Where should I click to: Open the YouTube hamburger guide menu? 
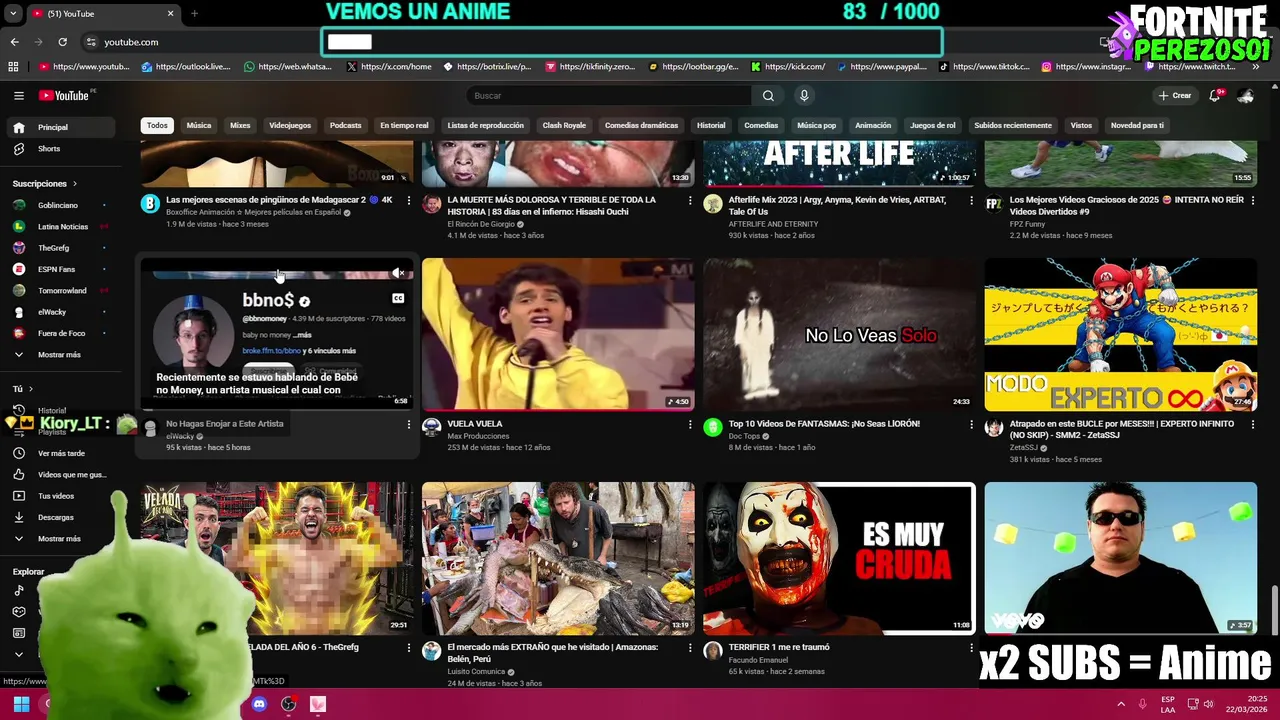click(x=18, y=96)
